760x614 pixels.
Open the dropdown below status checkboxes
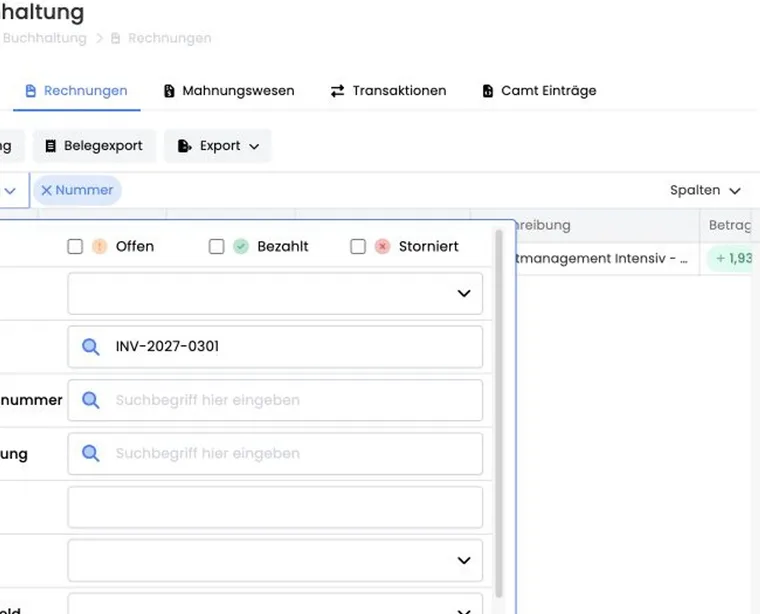click(275, 293)
